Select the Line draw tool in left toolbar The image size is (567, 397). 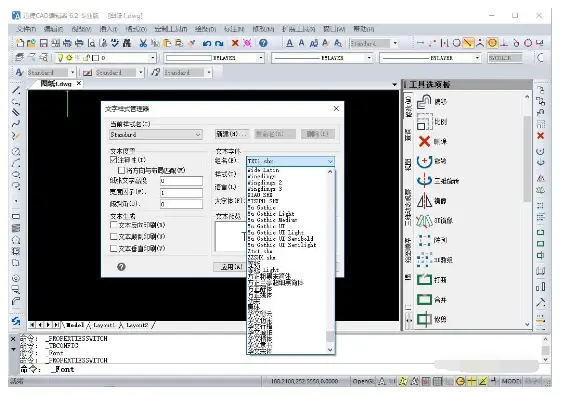[16, 90]
